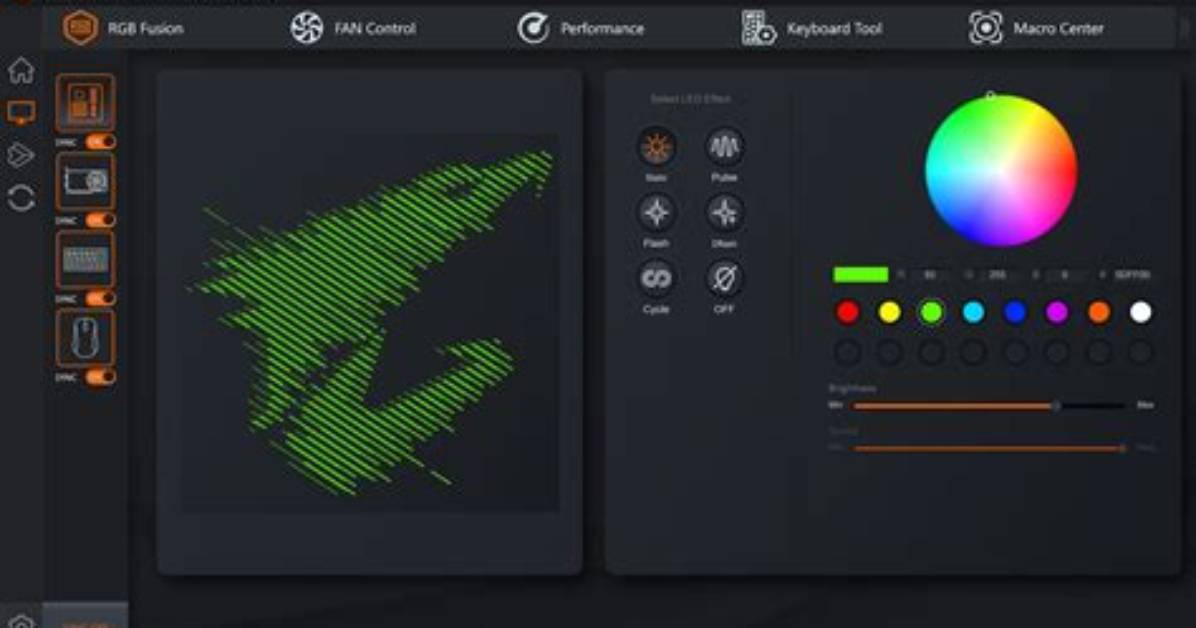Pick the Cycle LED effect

656,279
